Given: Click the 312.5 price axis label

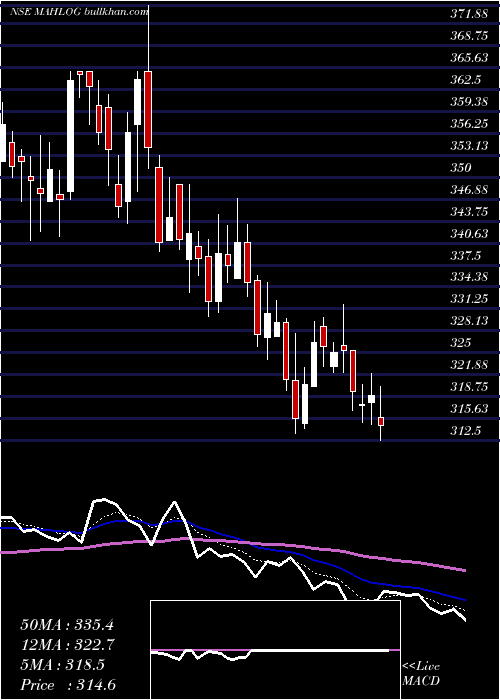Looking at the screenshot, I should coord(466,431).
